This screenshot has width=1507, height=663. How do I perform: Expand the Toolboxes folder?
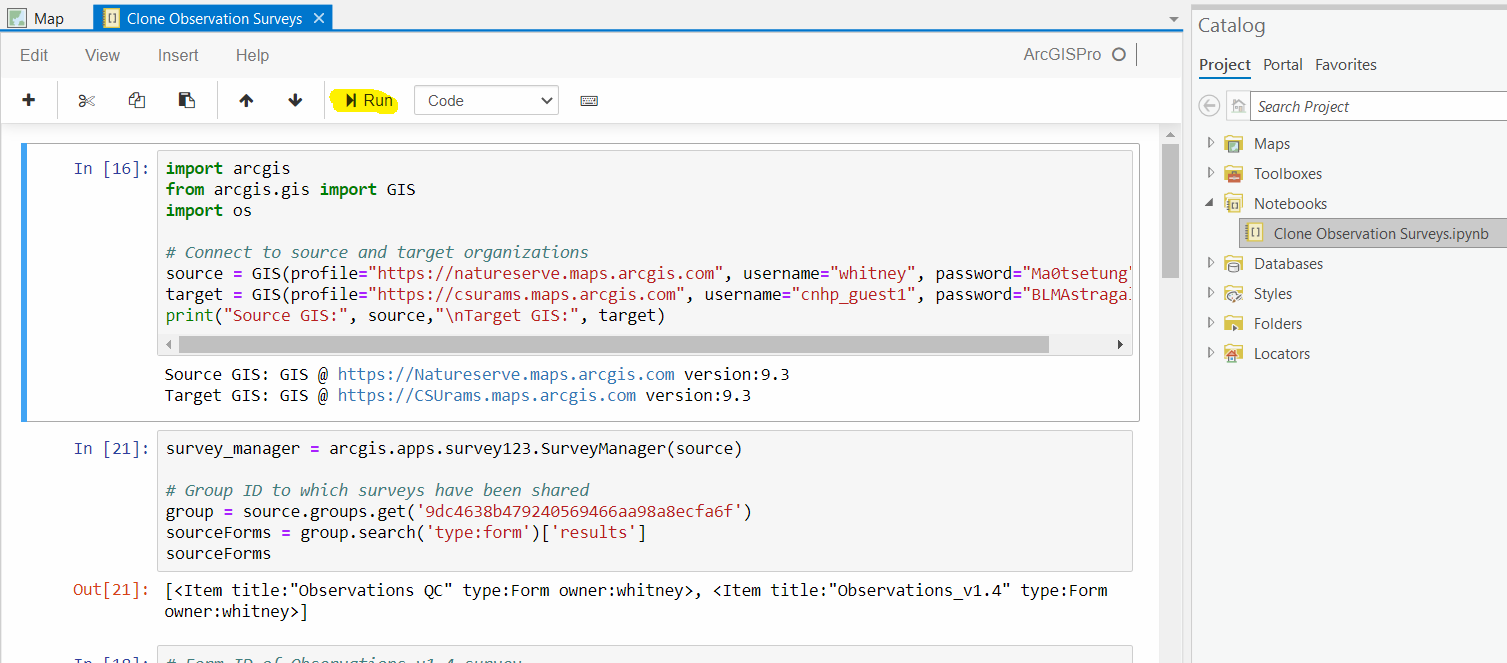1210,173
